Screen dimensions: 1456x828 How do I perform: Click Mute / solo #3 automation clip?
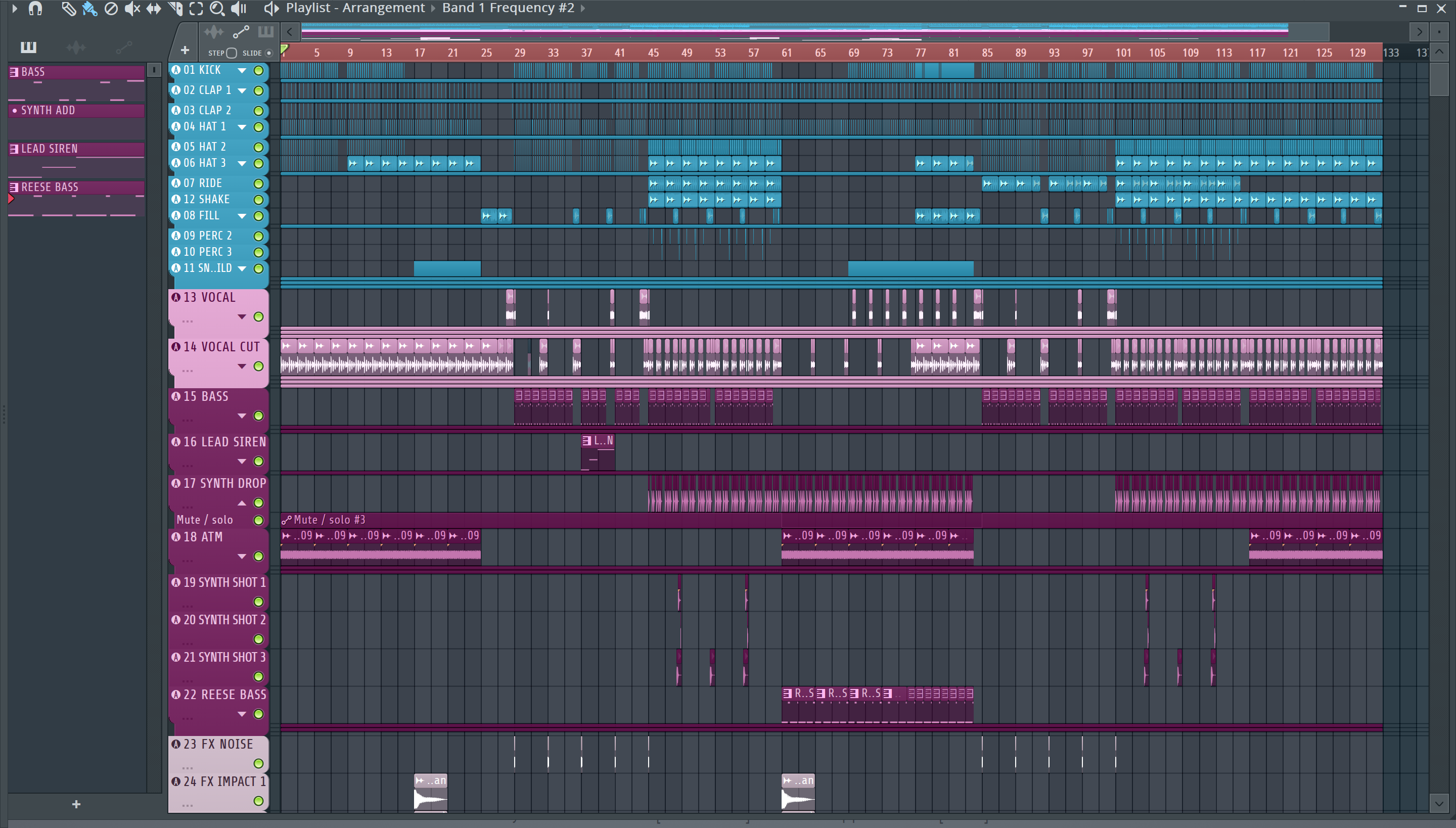(831, 520)
